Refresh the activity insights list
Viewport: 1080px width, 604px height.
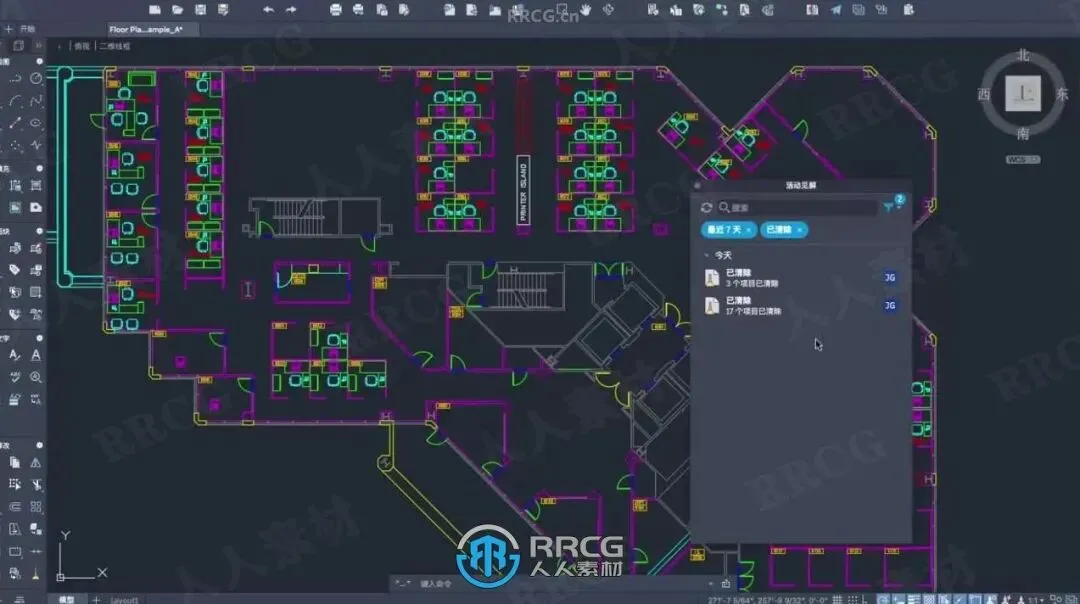(706, 207)
